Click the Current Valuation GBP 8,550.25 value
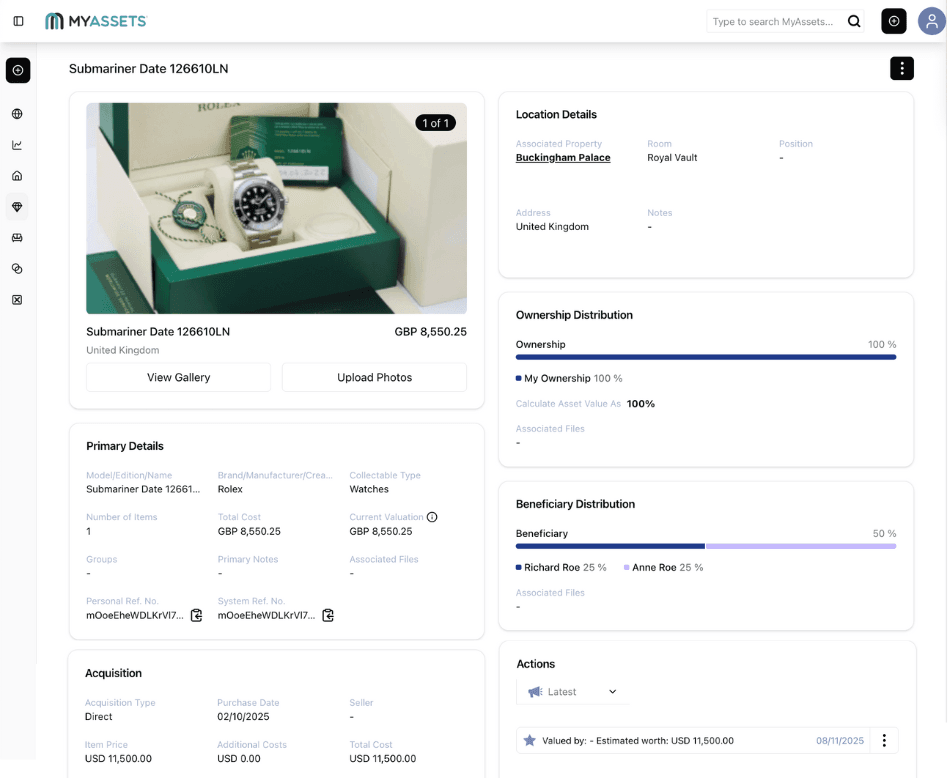This screenshot has width=952, height=778. point(381,531)
